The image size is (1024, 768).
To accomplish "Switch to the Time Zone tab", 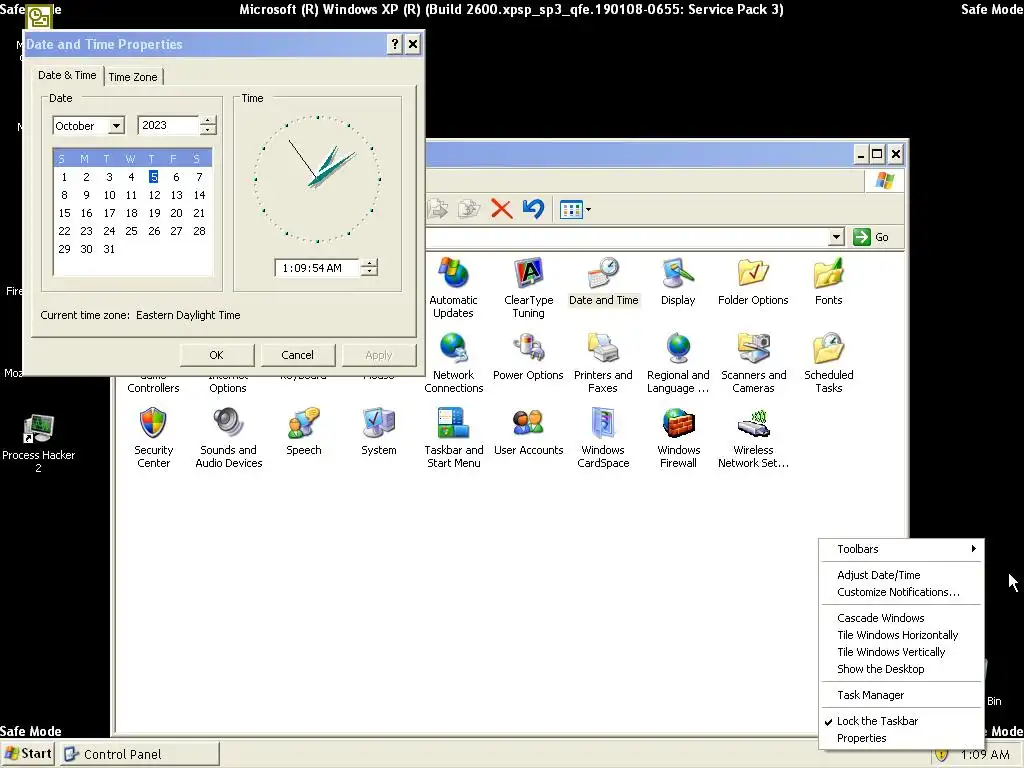I will (x=133, y=77).
